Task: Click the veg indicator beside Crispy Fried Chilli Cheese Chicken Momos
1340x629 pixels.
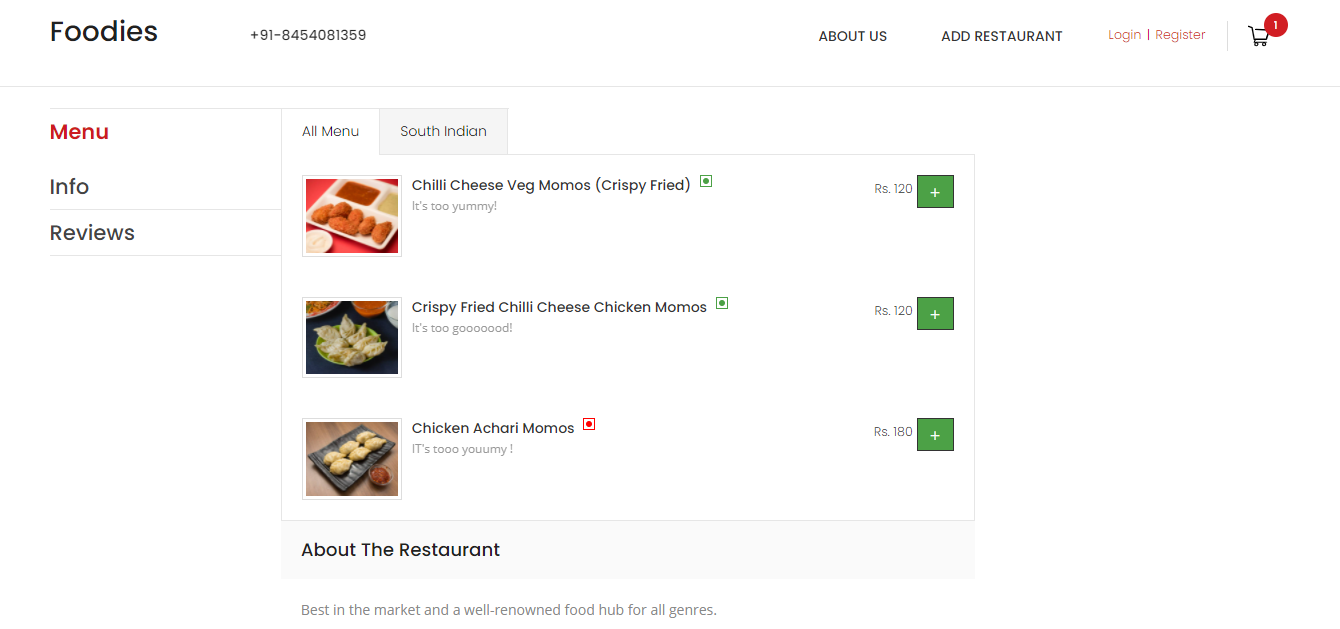Action: [721, 304]
